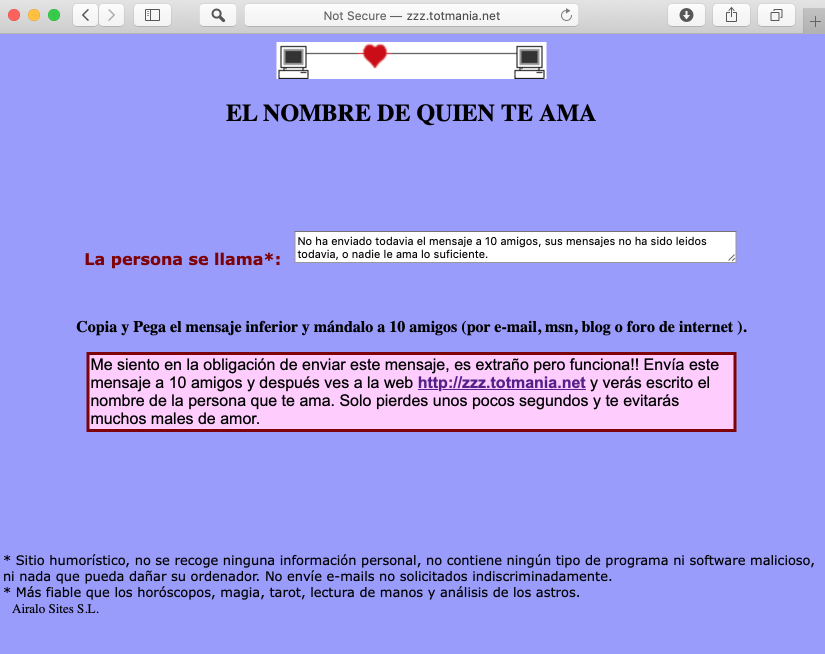This screenshot has width=825, height=654.
Task: Show the tab overview
Action: point(776,15)
